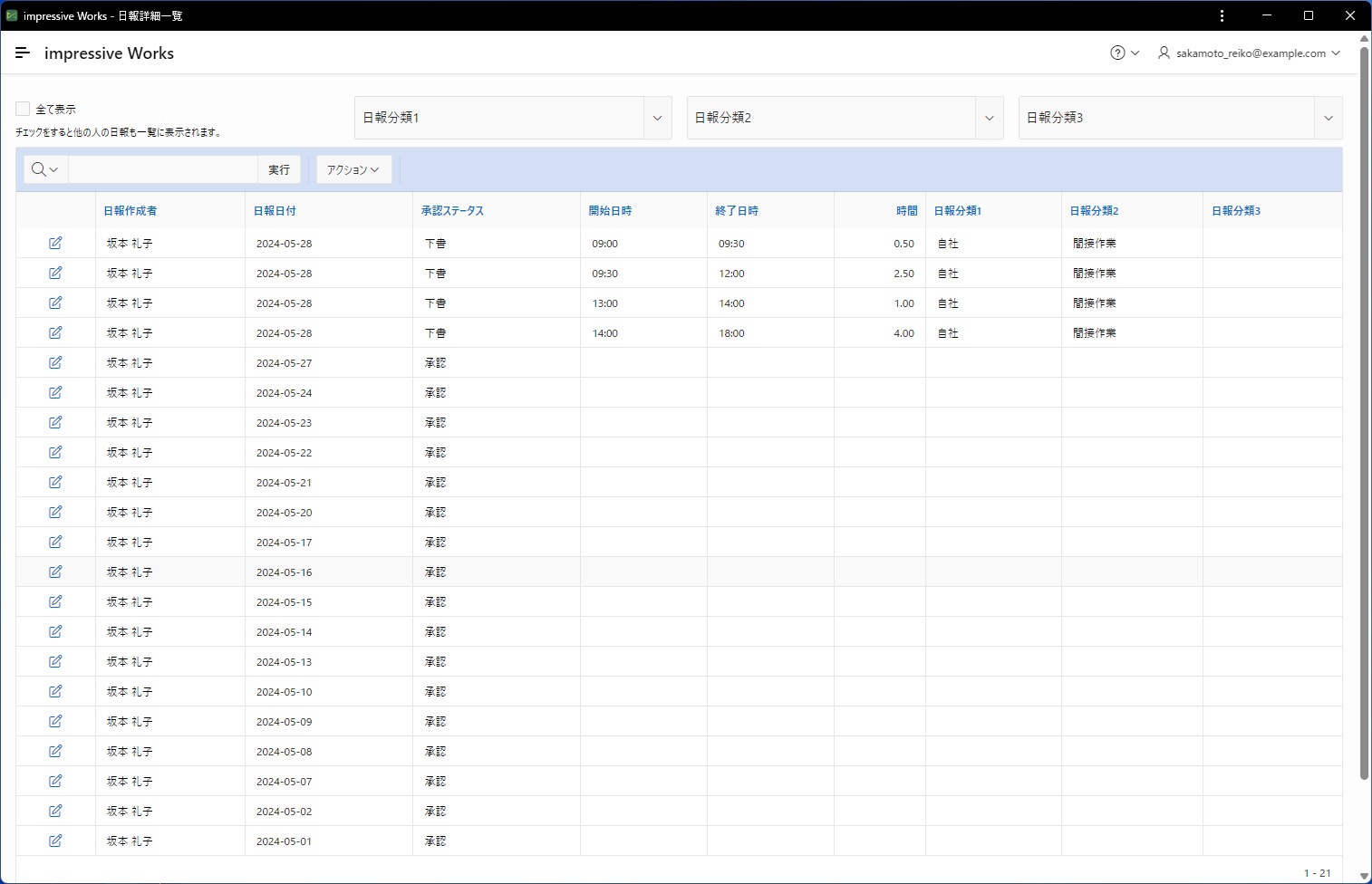Expand the 日報分類1 dropdown
This screenshot has height=884, width=1372.
(657, 118)
